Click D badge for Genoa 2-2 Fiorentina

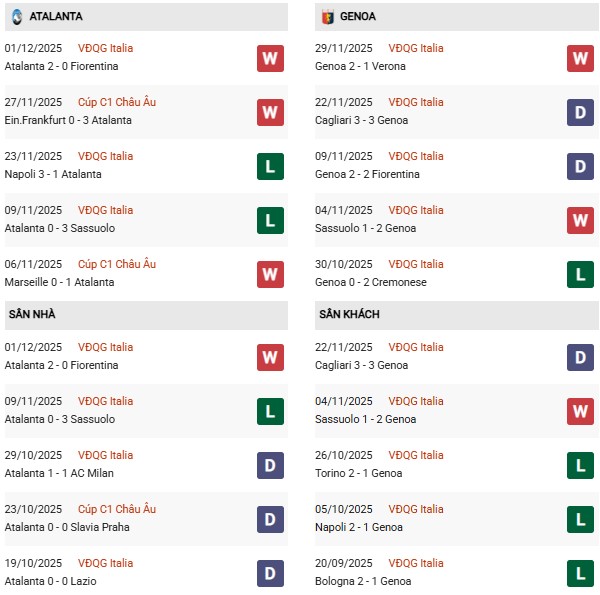[580, 166]
